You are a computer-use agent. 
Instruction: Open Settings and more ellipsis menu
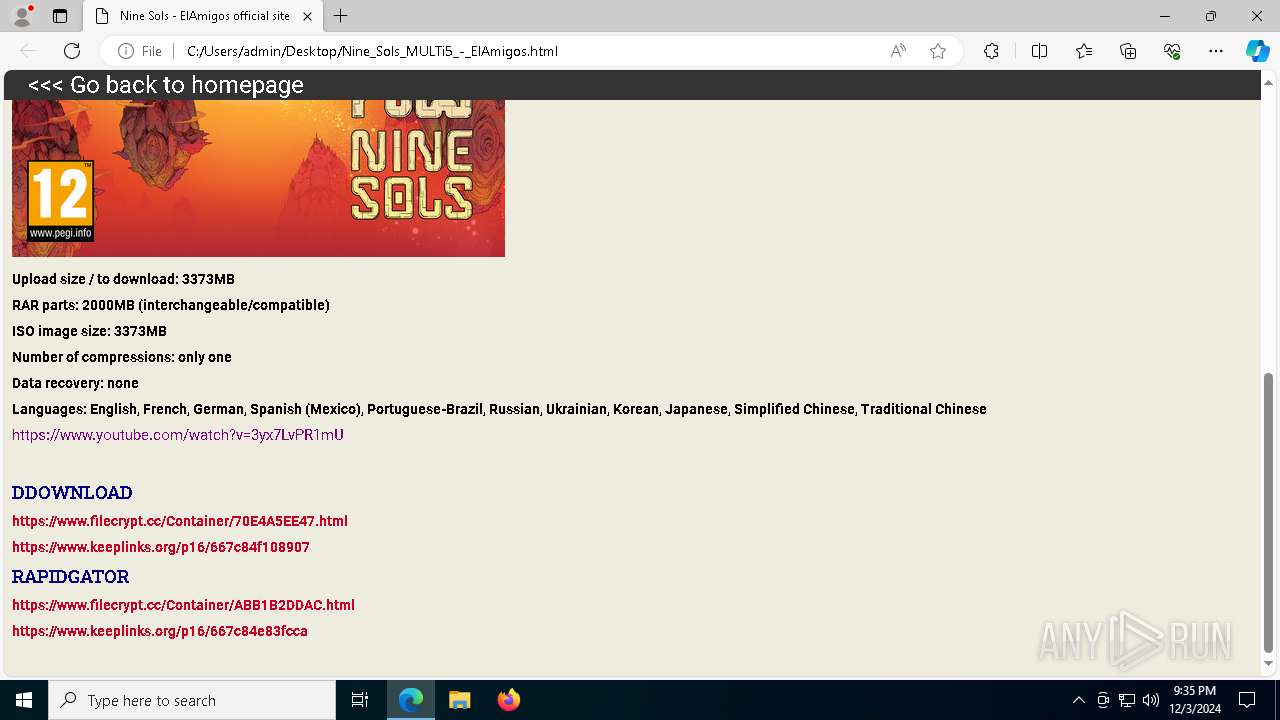(x=1216, y=51)
